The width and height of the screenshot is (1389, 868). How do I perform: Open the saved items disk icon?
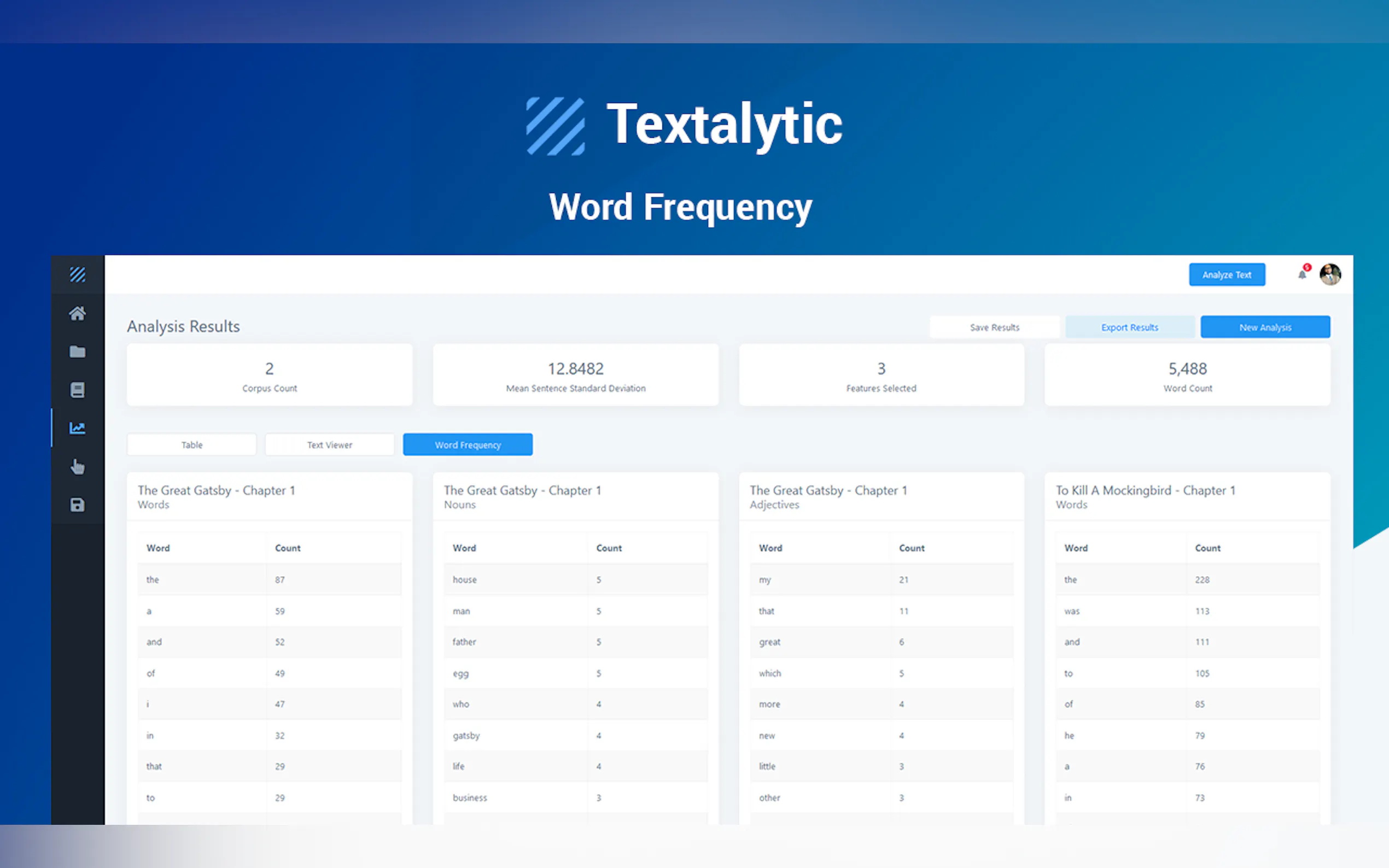click(x=78, y=505)
